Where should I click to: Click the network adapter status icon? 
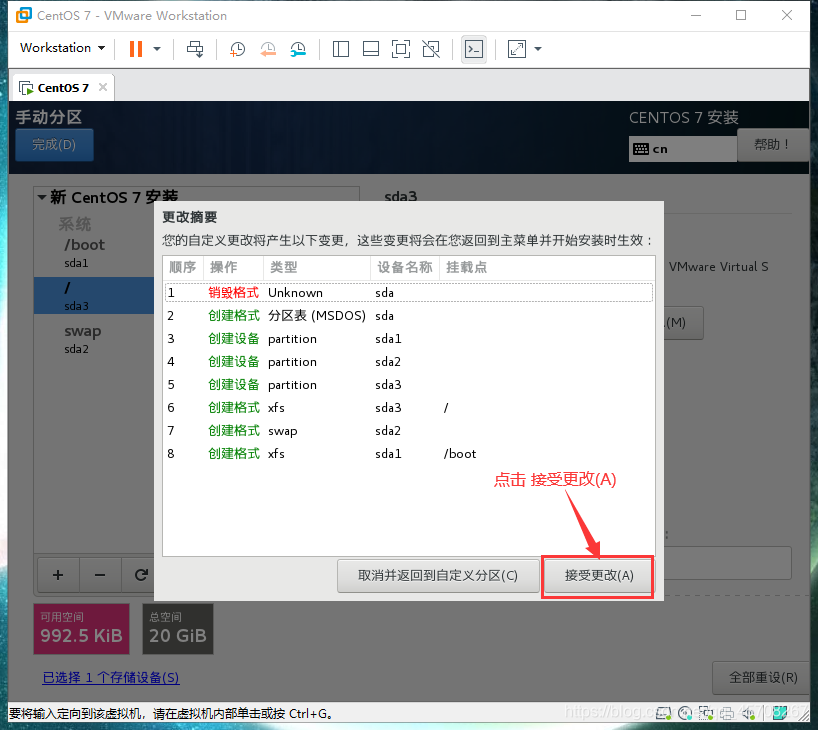coord(706,713)
